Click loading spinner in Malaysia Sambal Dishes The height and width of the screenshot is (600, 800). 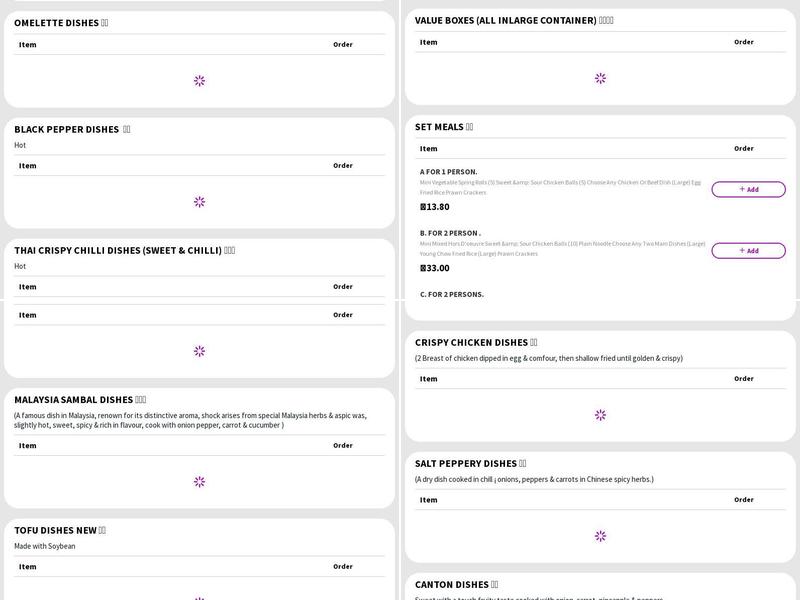click(x=199, y=482)
